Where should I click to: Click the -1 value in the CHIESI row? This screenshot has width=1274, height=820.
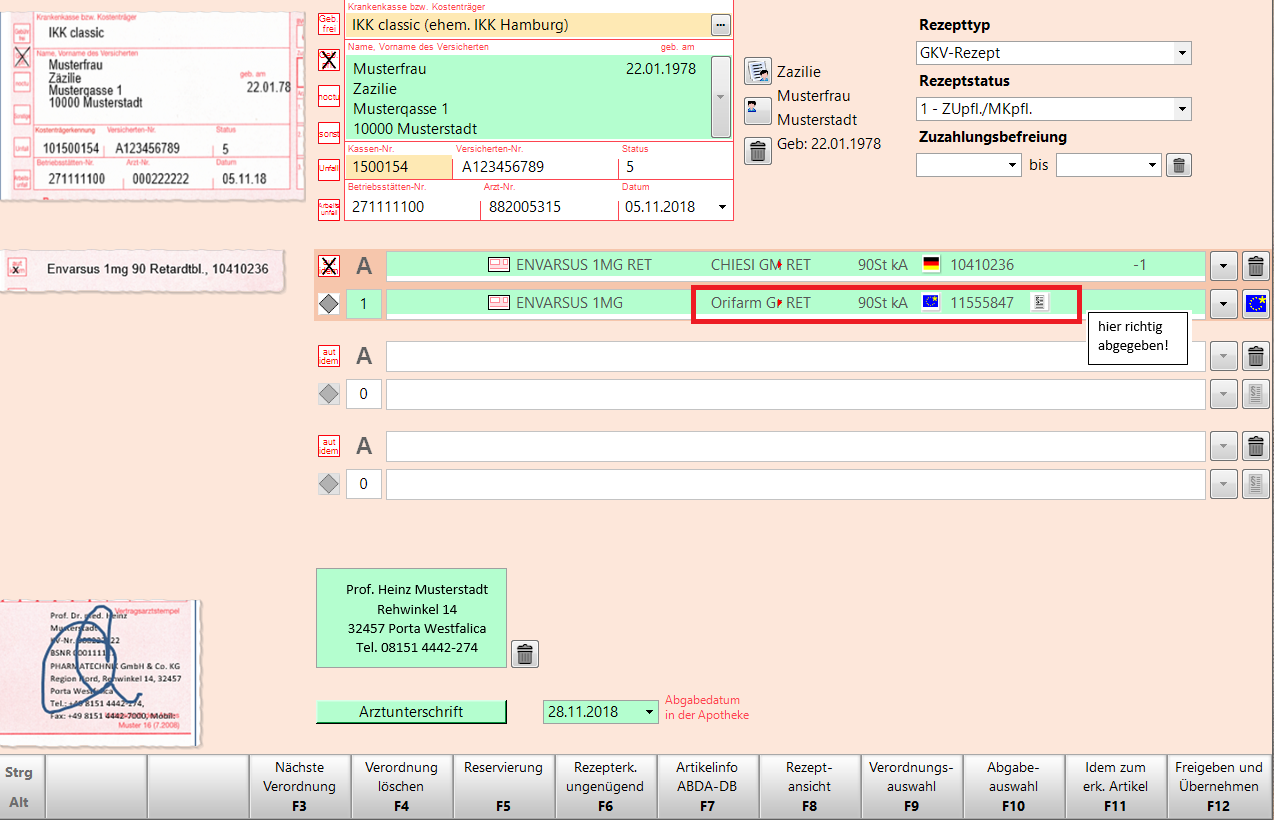coord(1140,265)
